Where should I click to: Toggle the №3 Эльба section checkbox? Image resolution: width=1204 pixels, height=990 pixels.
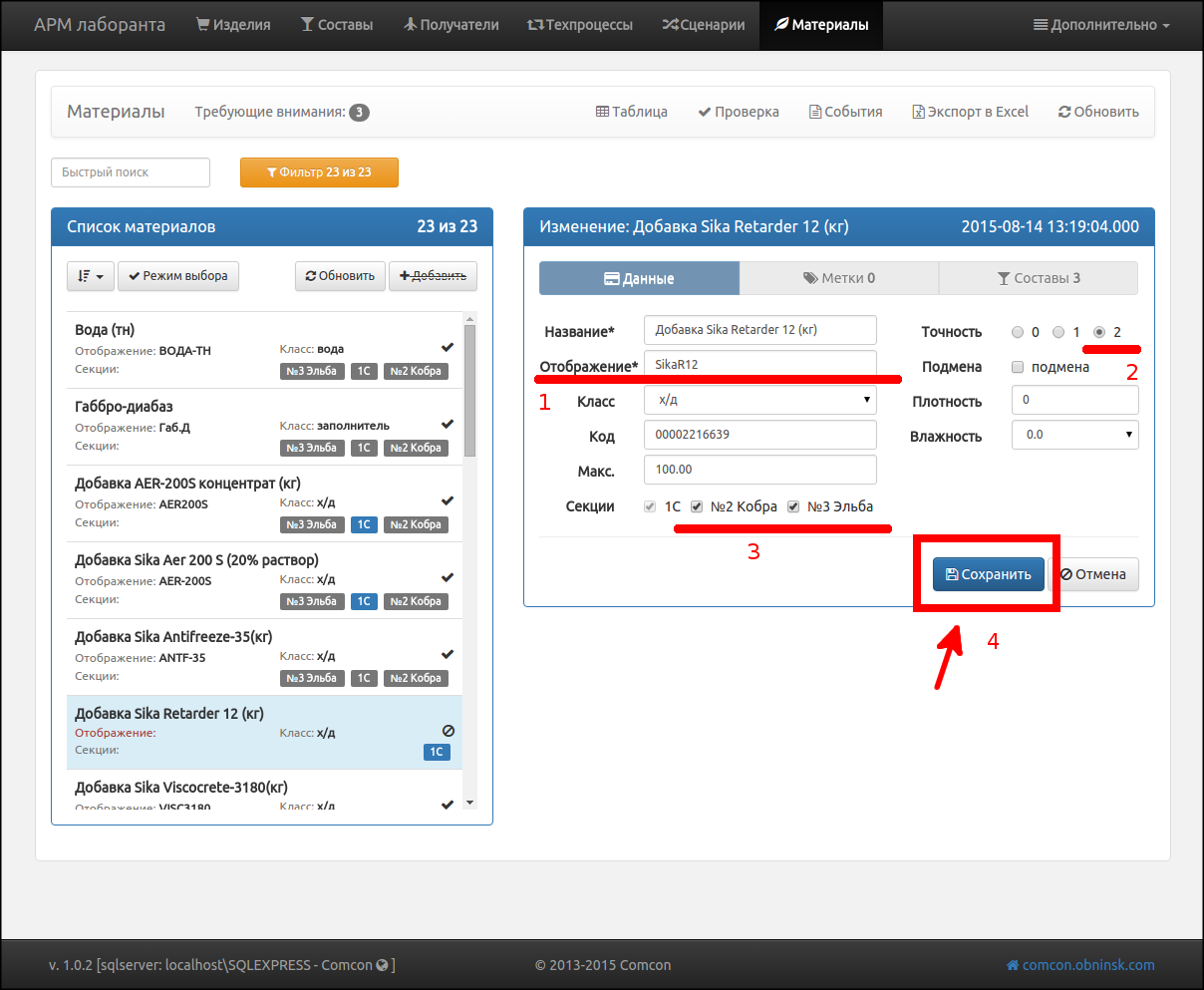(x=793, y=506)
